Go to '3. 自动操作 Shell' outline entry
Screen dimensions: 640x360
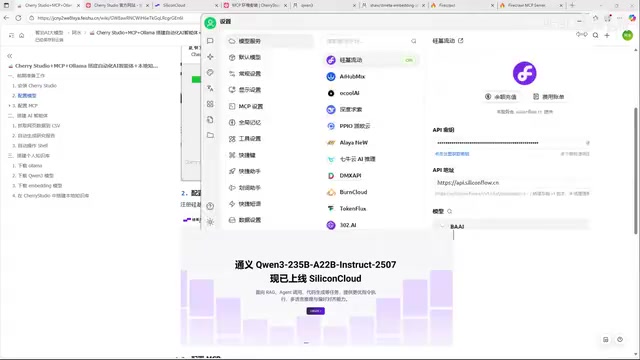click(30, 146)
